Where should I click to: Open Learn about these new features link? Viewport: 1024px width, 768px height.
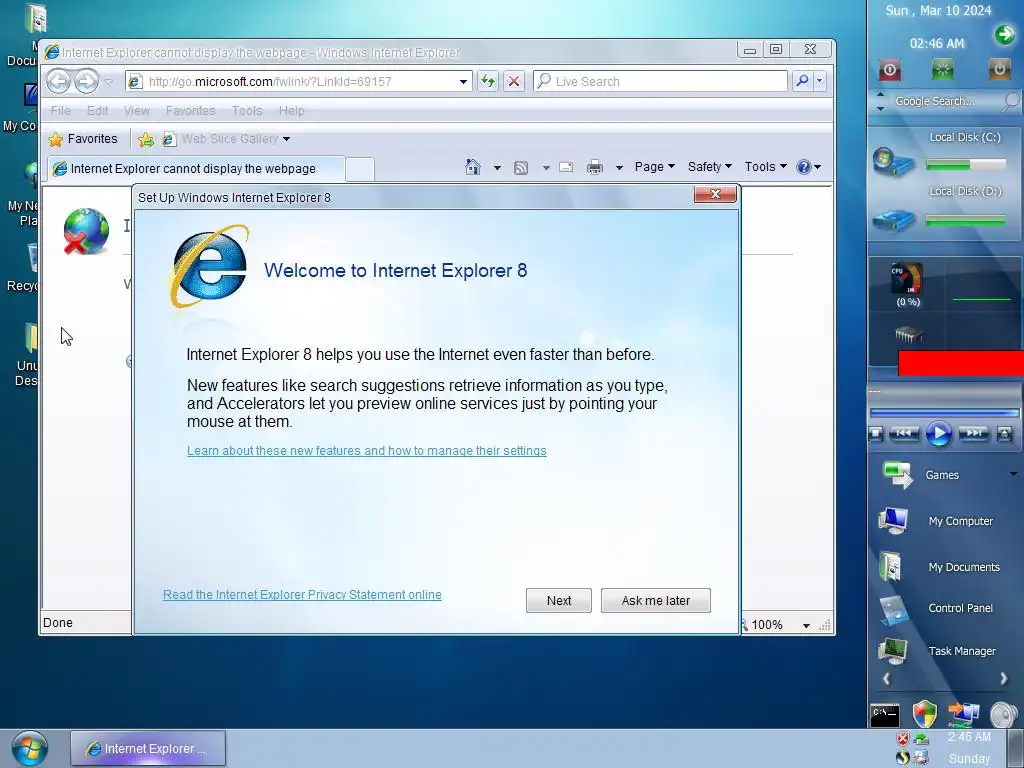[x=366, y=451]
